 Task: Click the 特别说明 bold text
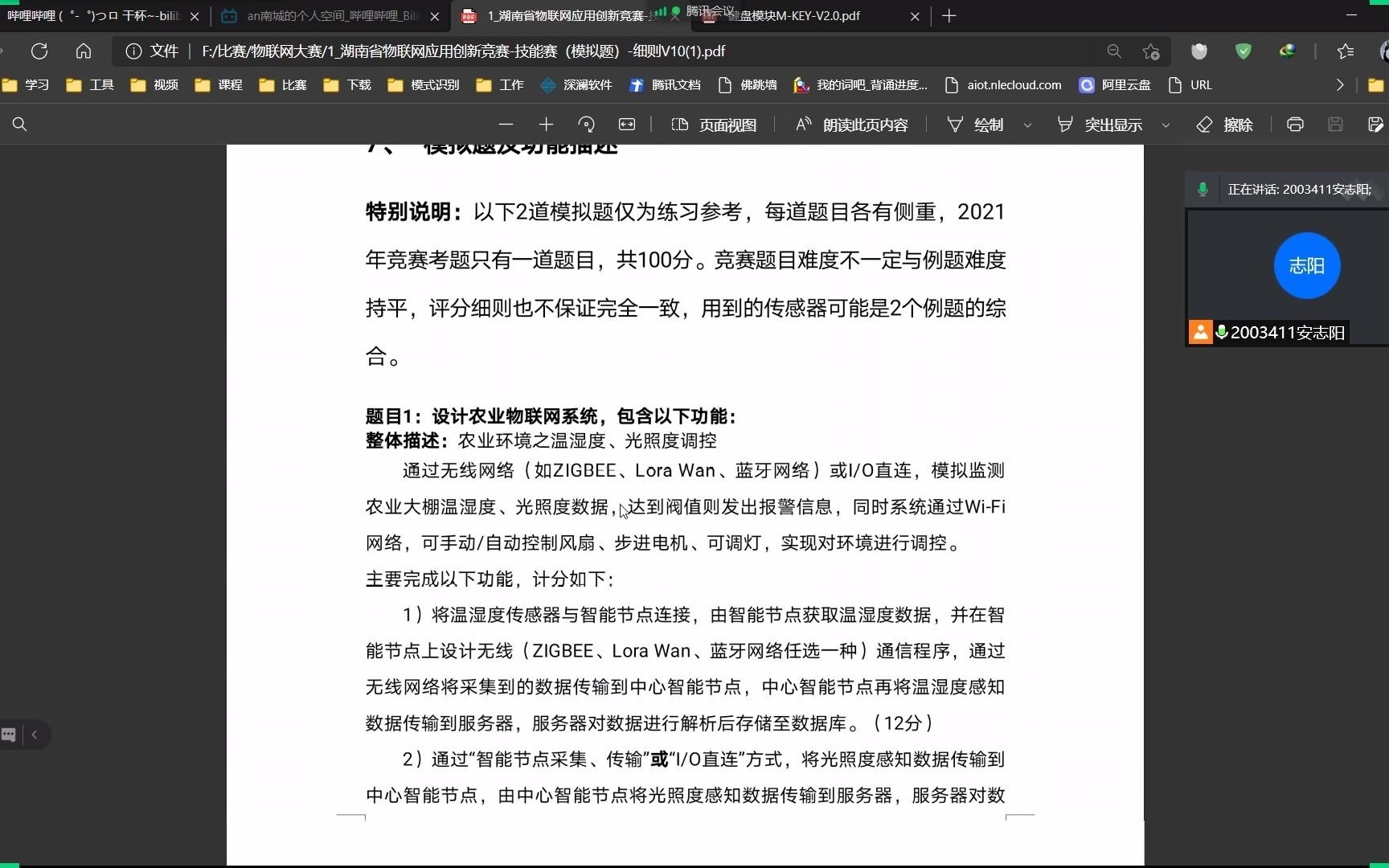[x=413, y=212]
